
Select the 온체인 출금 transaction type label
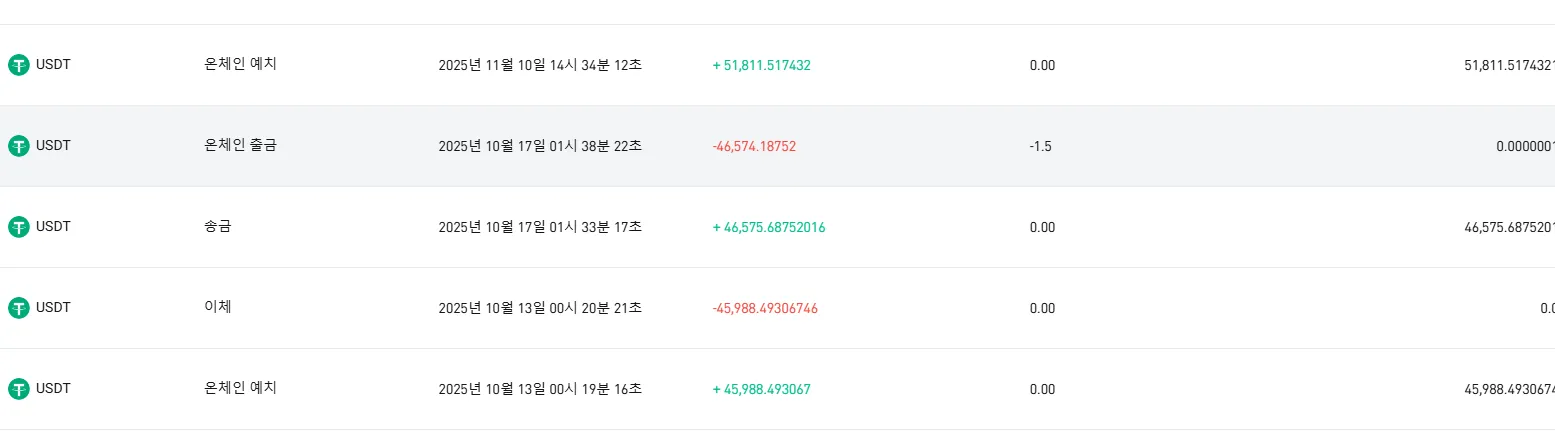coord(240,145)
